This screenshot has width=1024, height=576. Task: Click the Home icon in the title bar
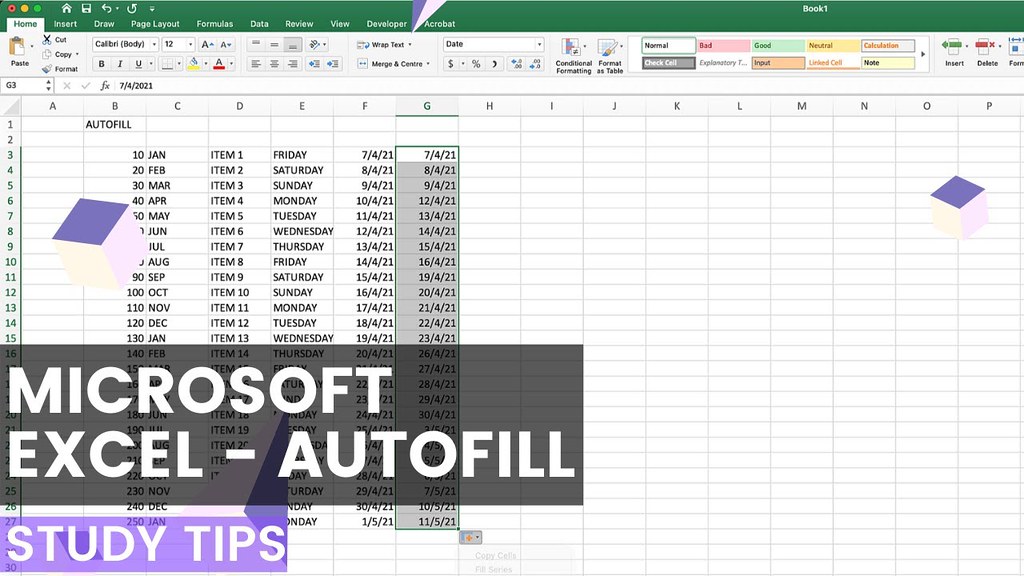(67, 8)
